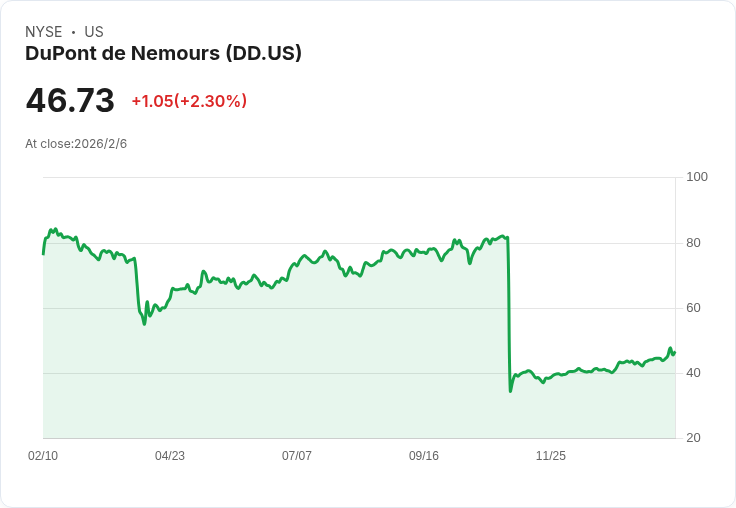Click the 40 value on the price axis
This screenshot has height=508, width=736.
click(x=693, y=373)
